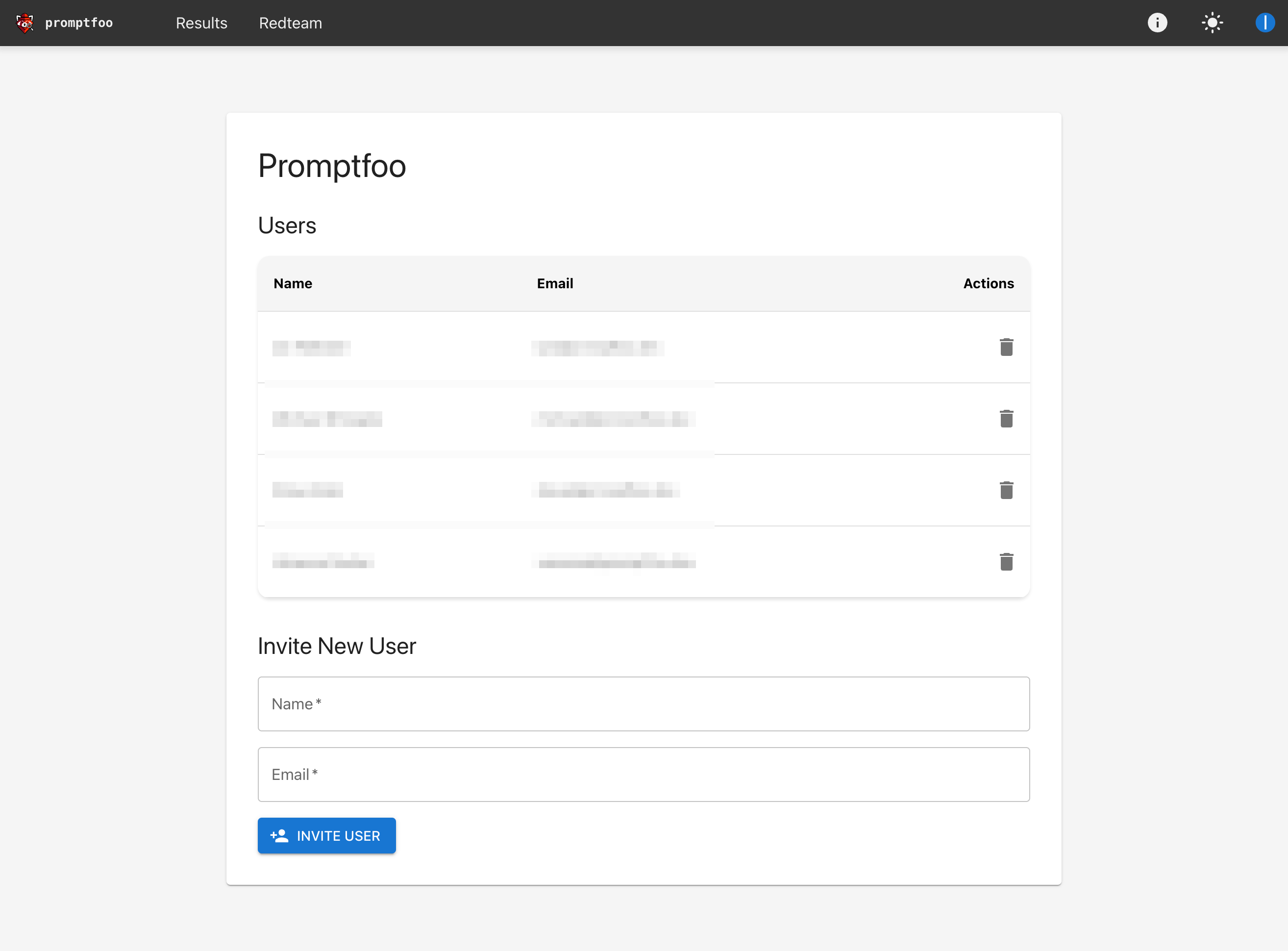
Task: Click the Email column header
Action: coord(555,283)
